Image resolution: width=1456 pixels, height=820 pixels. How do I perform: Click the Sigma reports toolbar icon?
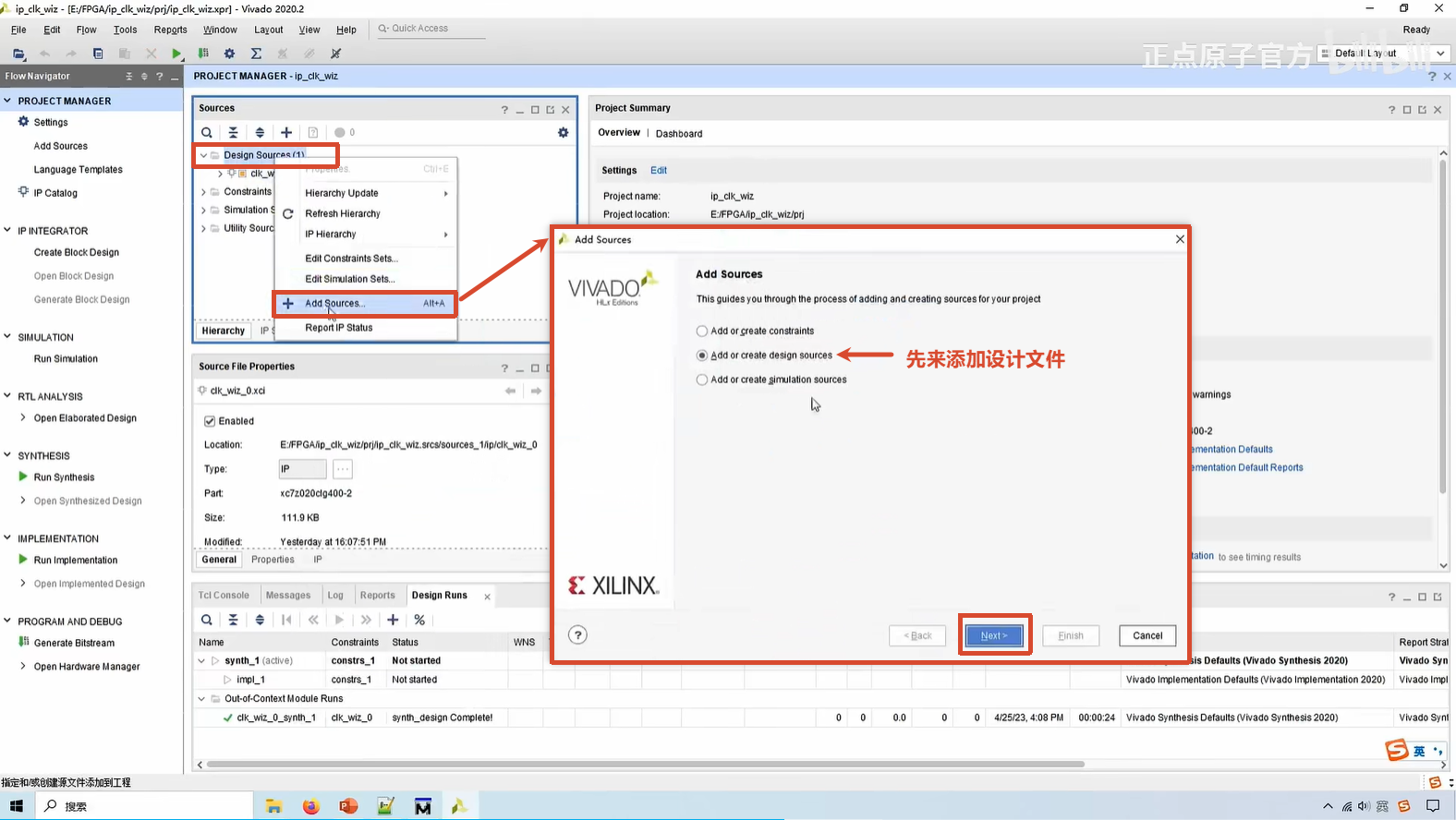point(256,54)
